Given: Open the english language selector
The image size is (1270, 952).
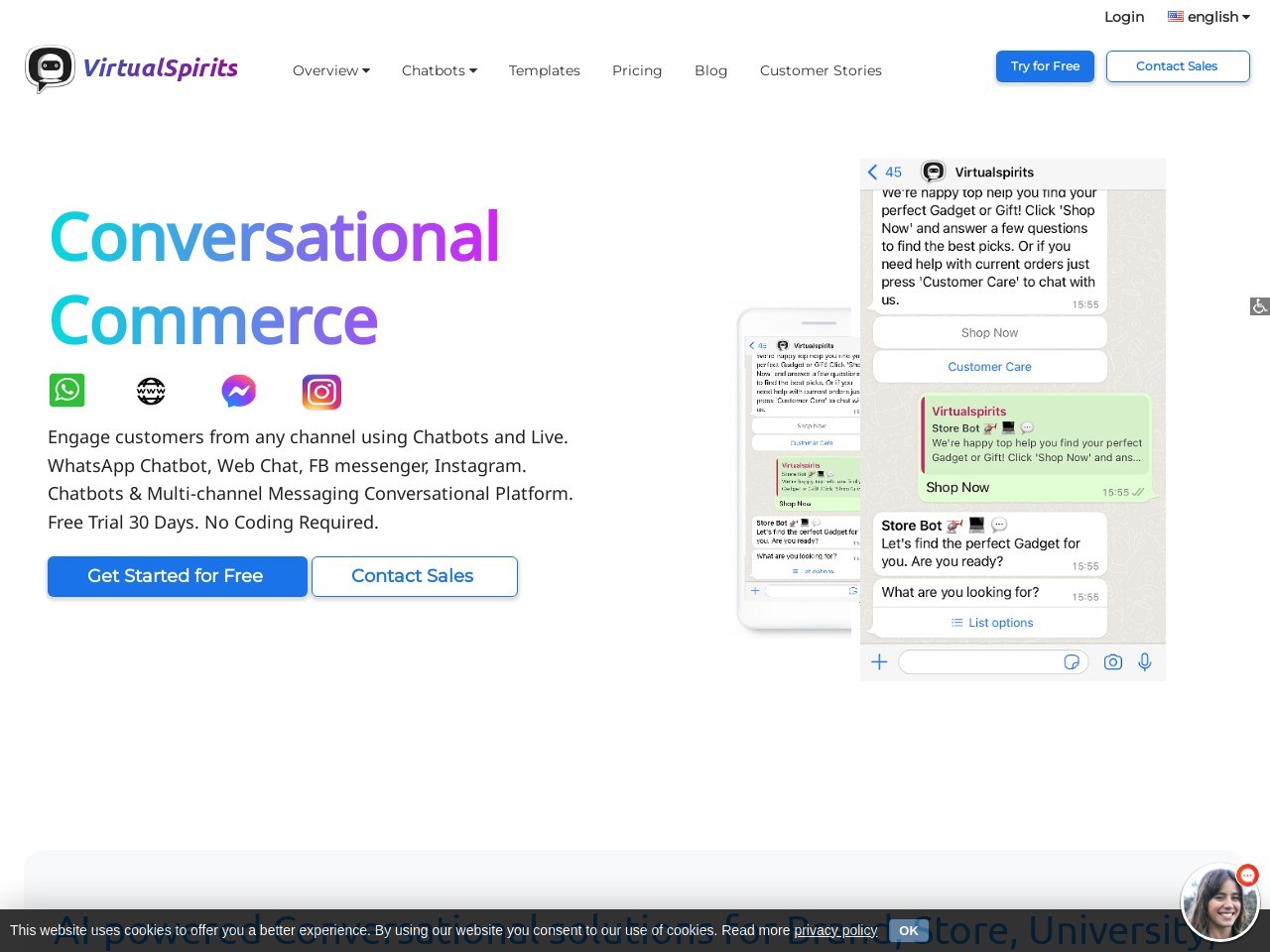Looking at the screenshot, I should [x=1208, y=17].
